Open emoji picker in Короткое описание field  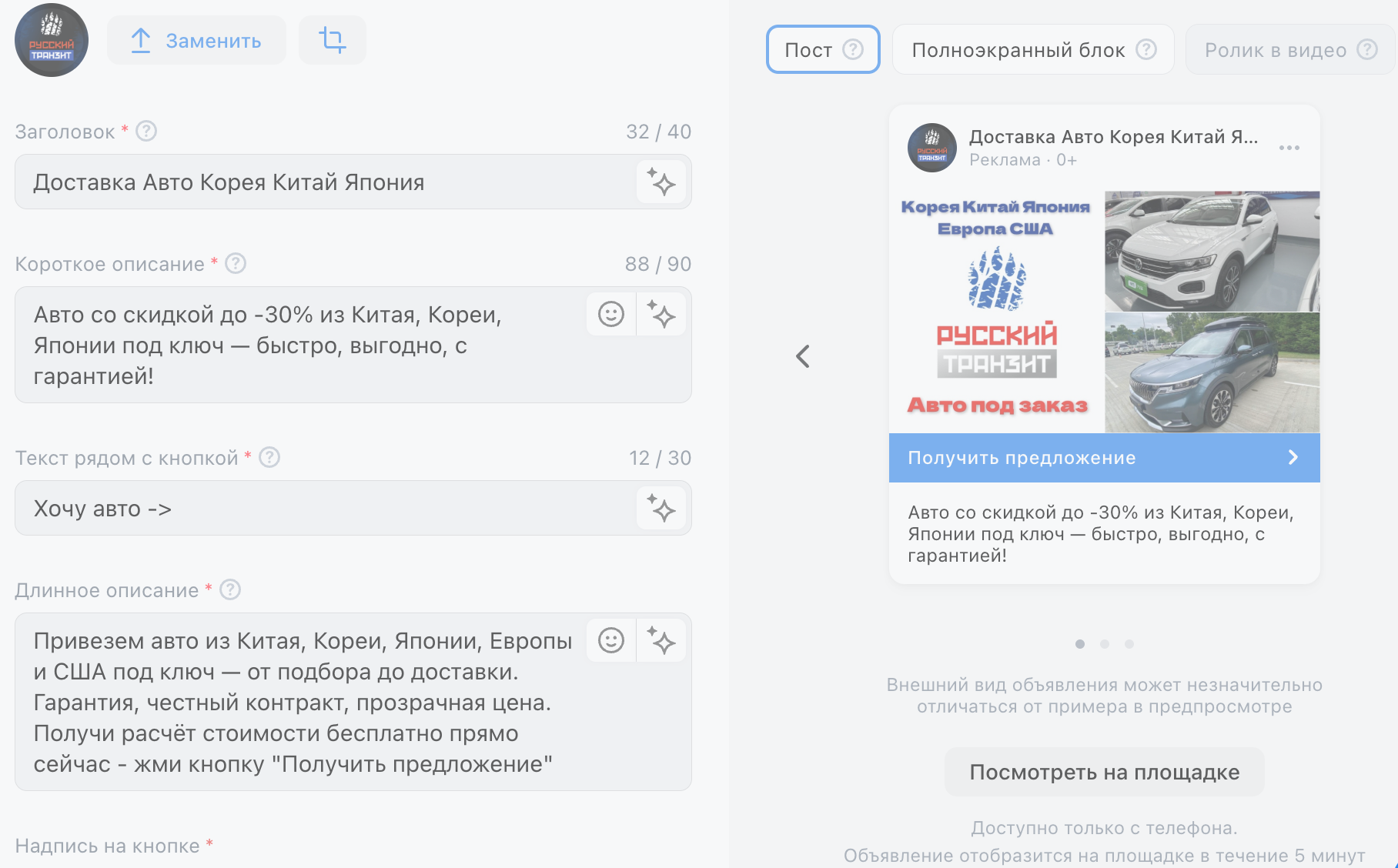tap(611, 314)
